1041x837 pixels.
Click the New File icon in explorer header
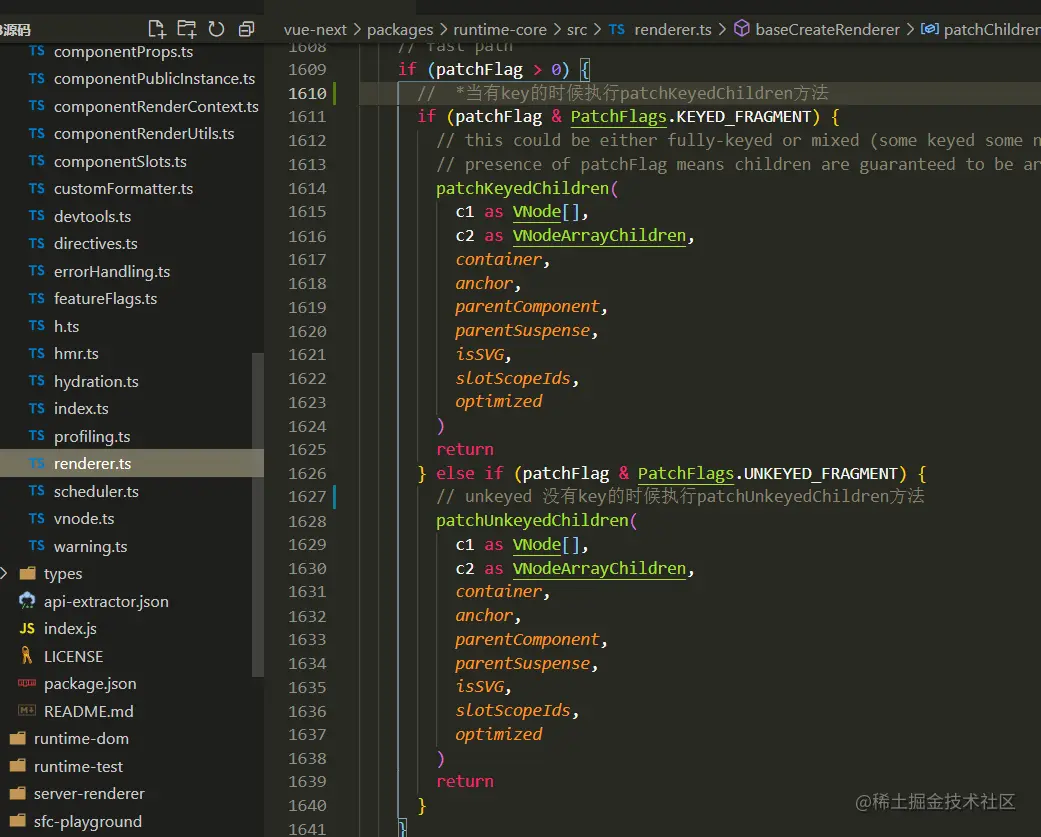pyautogui.click(x=157, y=29)
